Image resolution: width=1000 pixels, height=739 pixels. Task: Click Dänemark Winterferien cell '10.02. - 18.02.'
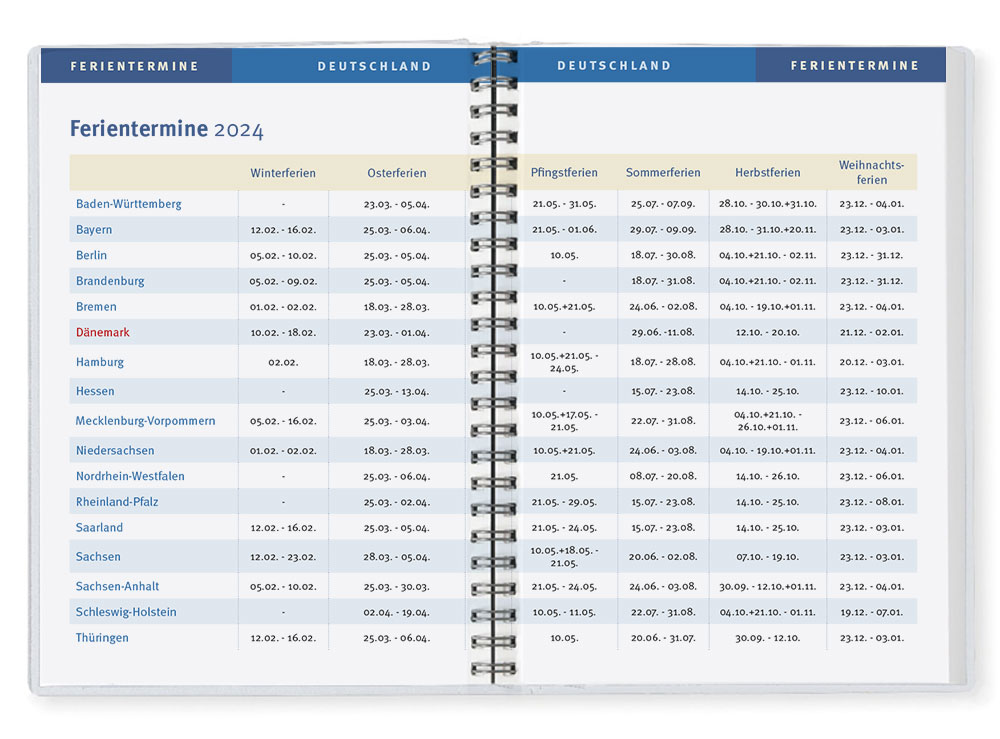[283, 333]
